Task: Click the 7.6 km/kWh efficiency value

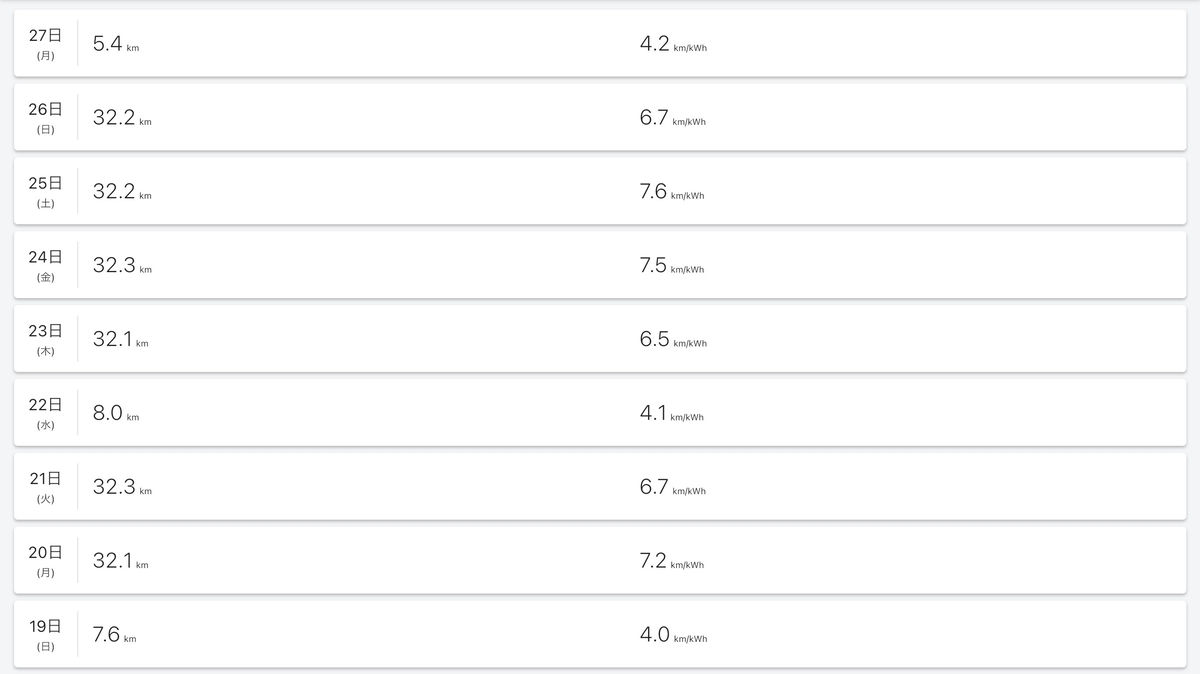Action: point(672,192)
